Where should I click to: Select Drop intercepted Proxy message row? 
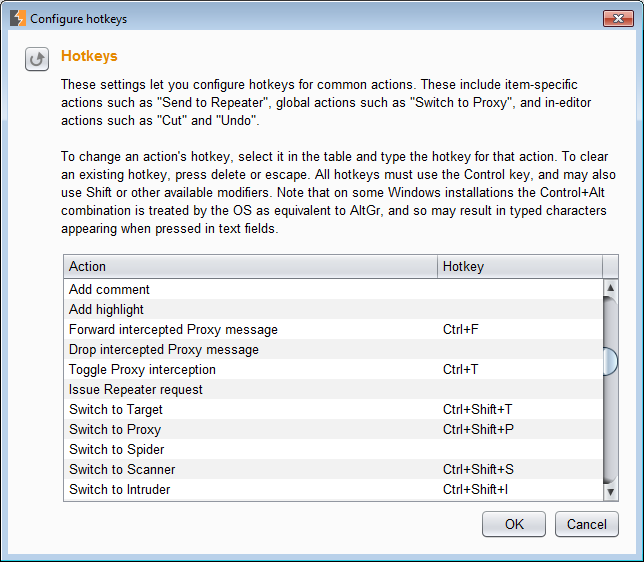point(334,350)
